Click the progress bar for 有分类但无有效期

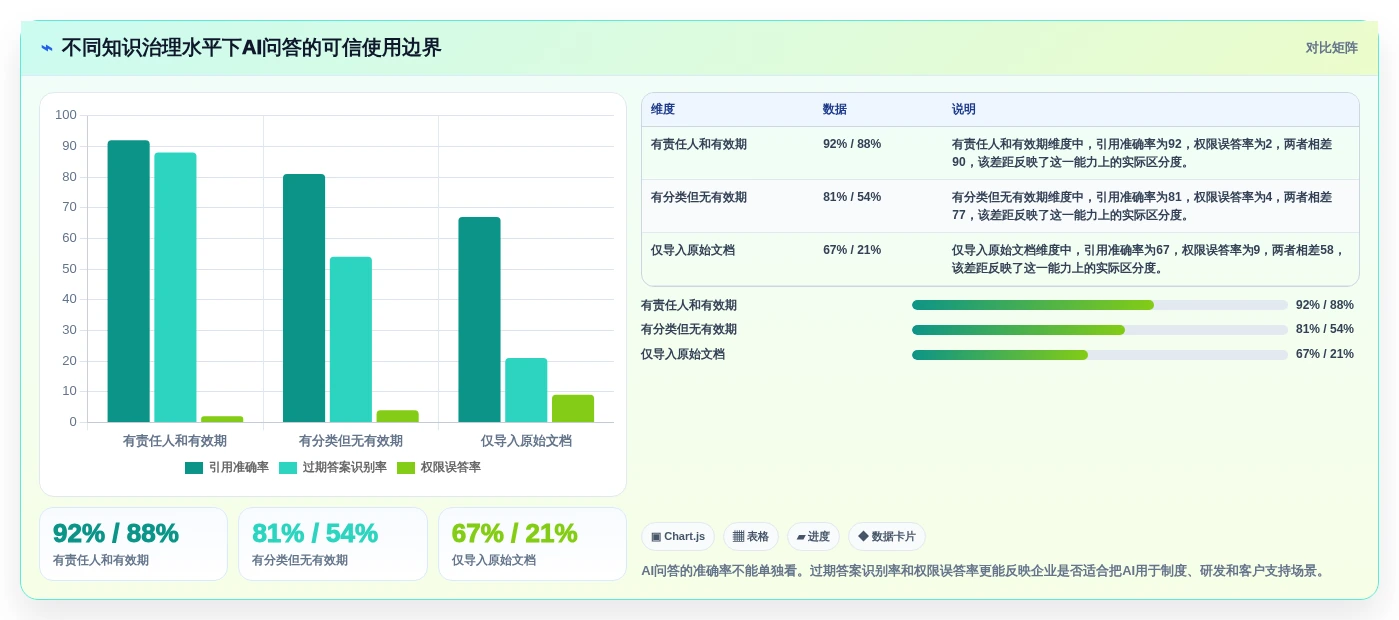(x=1100, y=330)
